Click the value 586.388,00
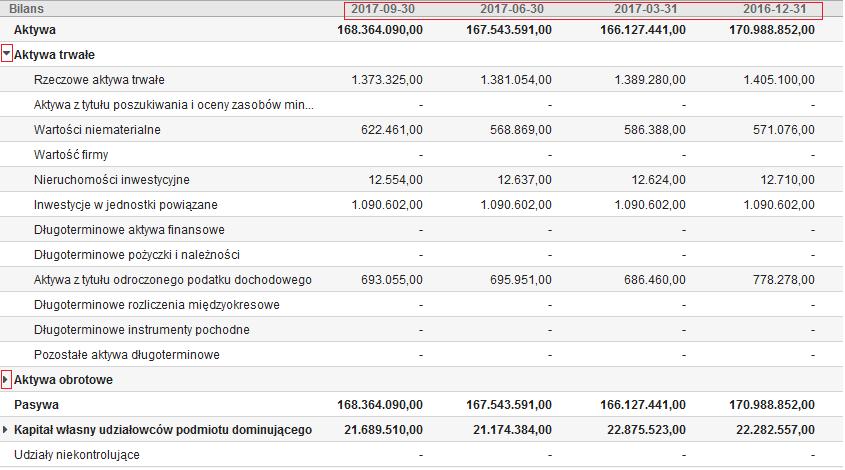Image resolution: width=845 pixels, height=470 pixels. point(655,129)
